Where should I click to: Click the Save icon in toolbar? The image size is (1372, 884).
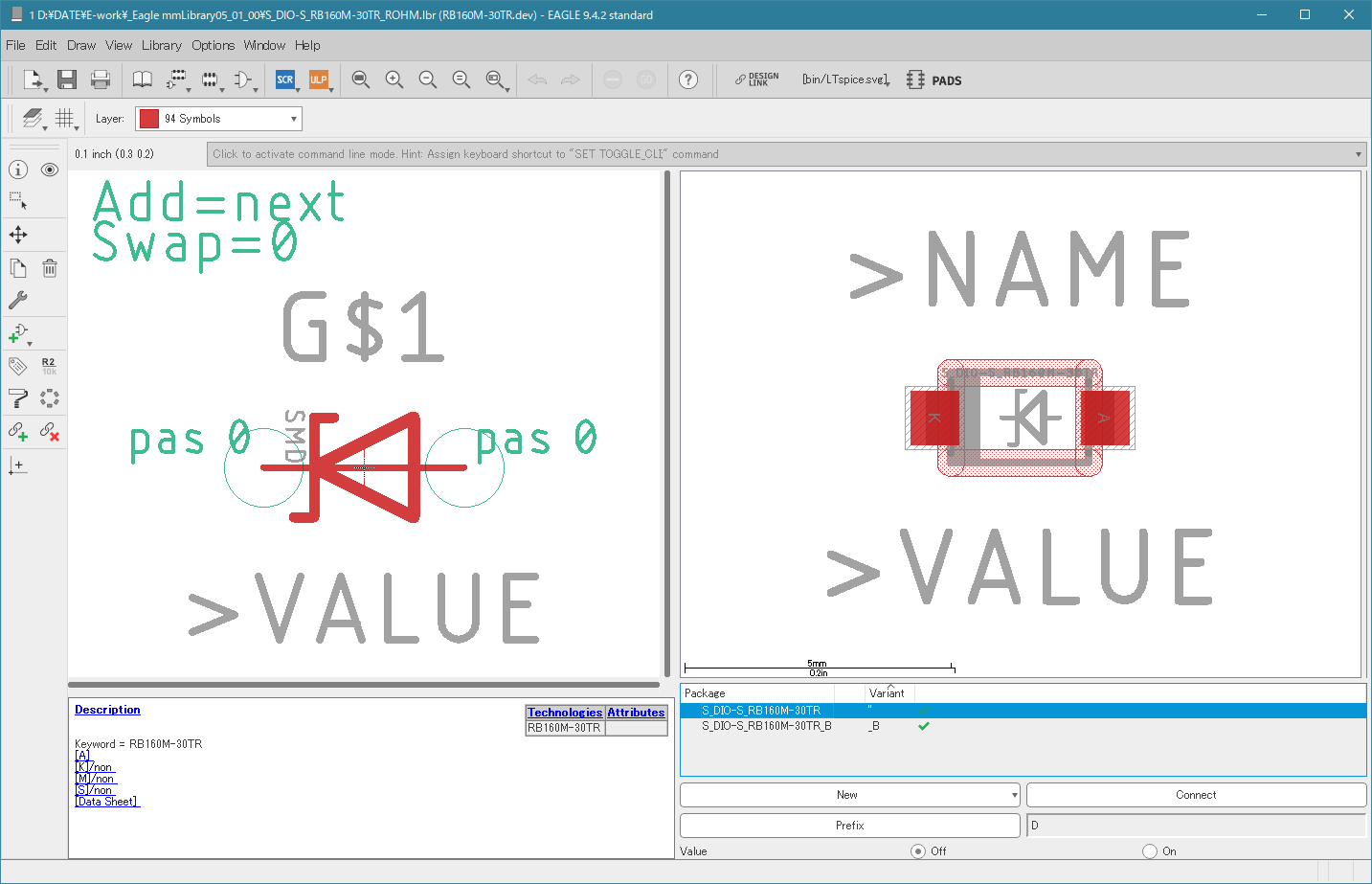point(66,79)
